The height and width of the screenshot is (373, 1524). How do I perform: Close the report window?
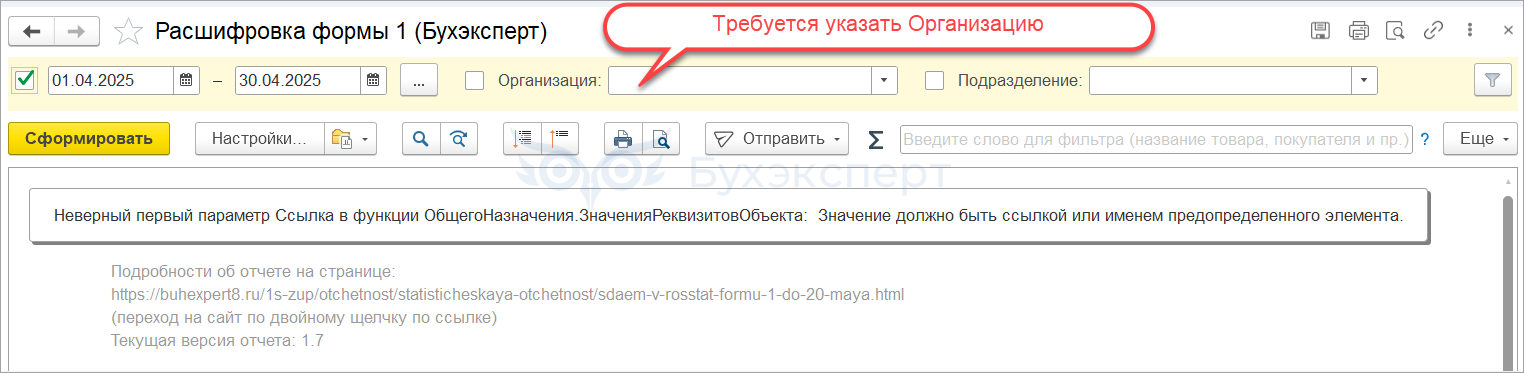(x=1508, y=31)
